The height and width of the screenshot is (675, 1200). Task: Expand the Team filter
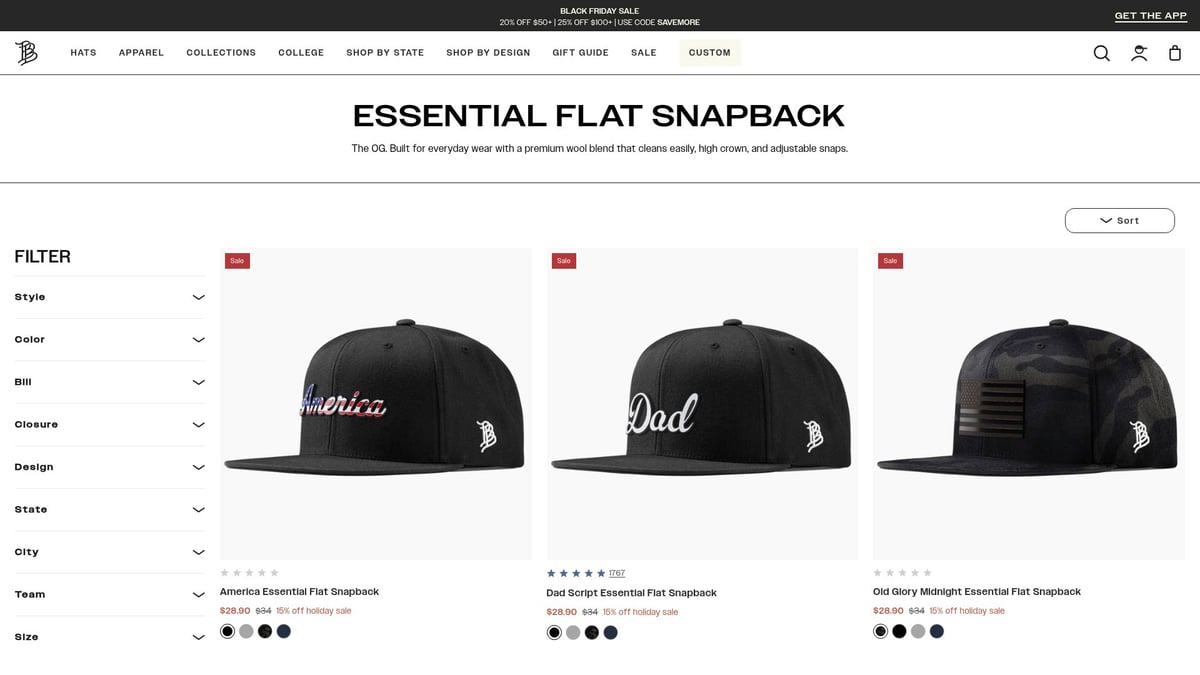[x=109, y=594]
